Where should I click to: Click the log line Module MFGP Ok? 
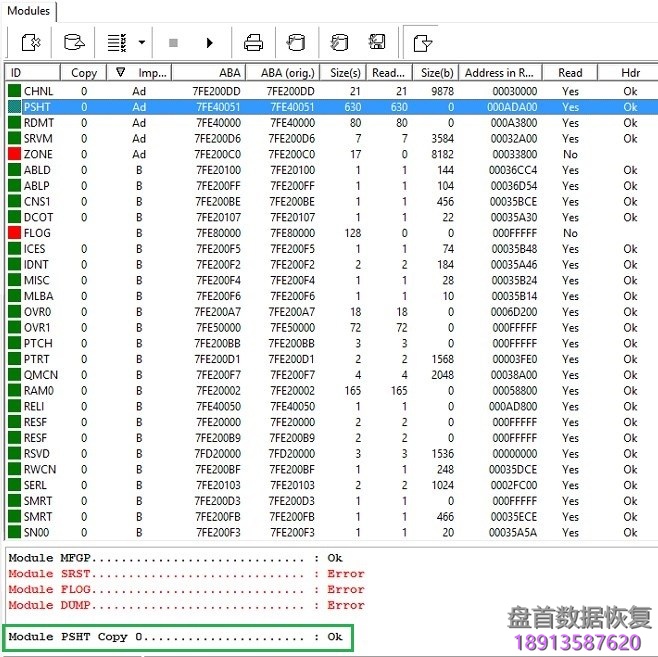175,558
